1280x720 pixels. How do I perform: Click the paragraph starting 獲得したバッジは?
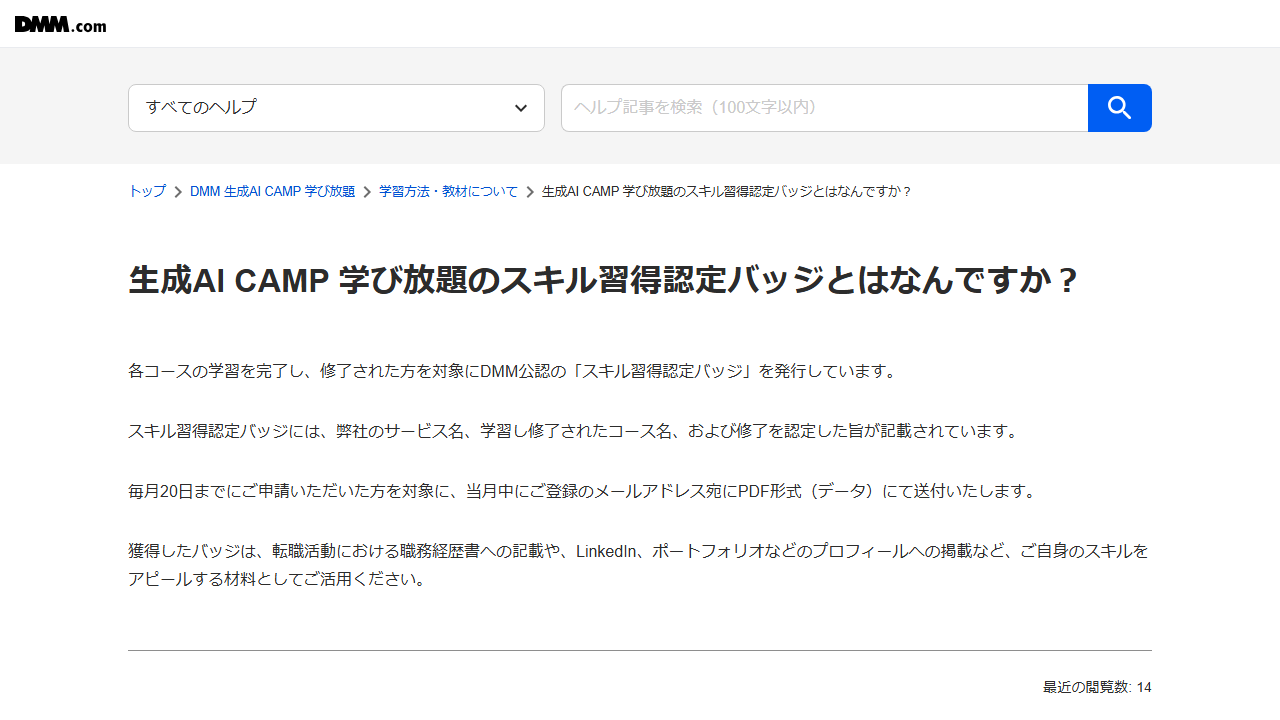point(639,565)
